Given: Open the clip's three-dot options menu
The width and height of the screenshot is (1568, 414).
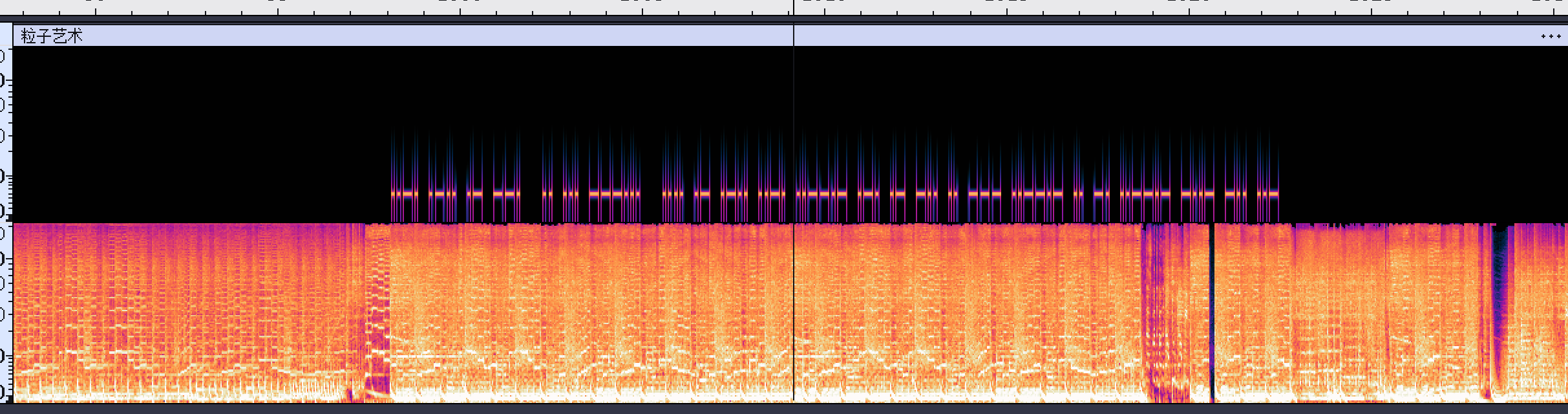Looking at the screenshot, I should pyautogui.click(x=1551, y=36).
